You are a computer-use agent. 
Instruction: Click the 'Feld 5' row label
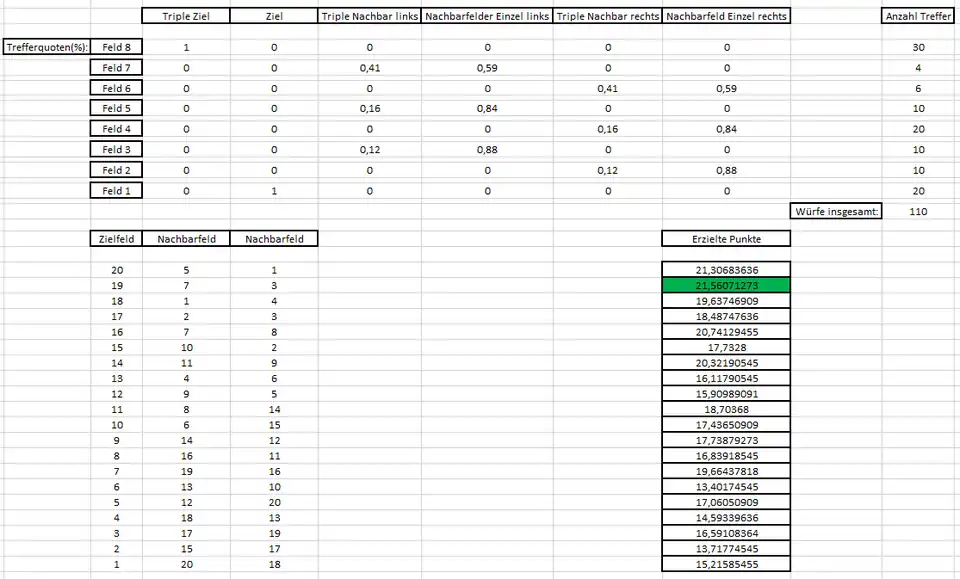[x=117, y=108]
